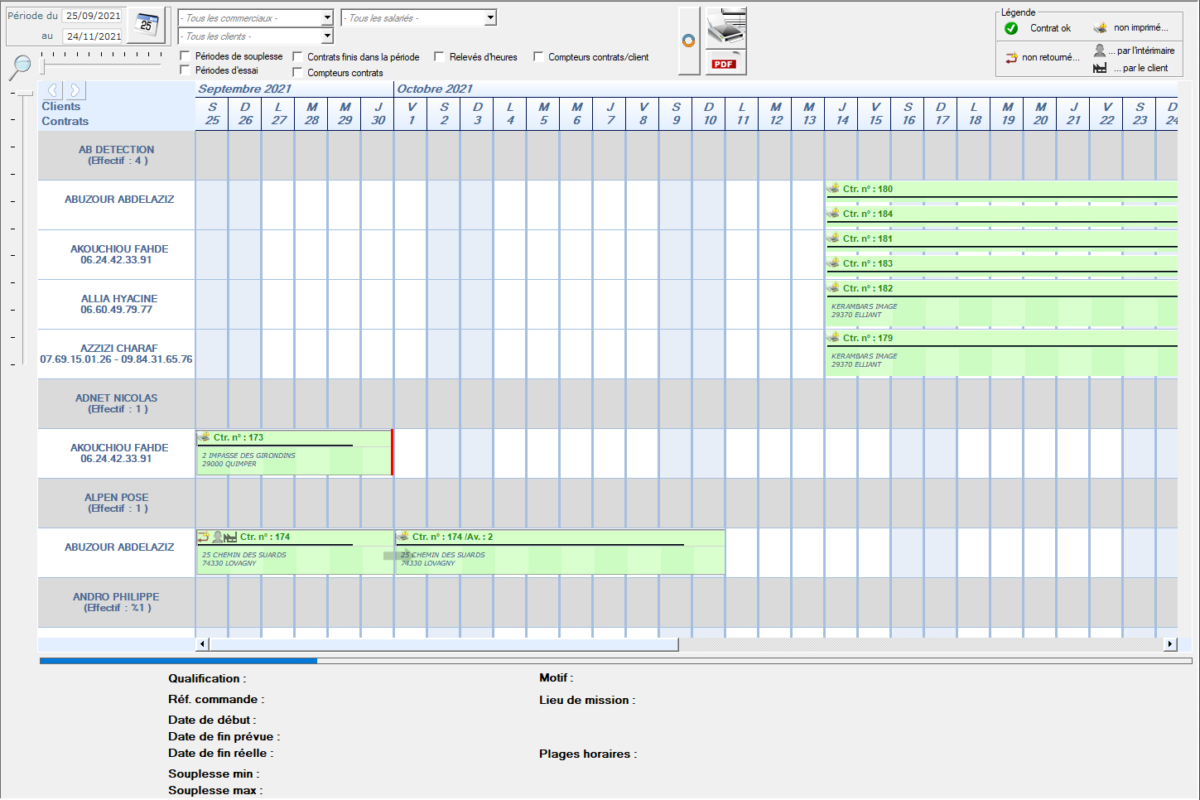Enable the Périodes de souplesse checkbox
The image size is (1200, 800).
(186, 57)
